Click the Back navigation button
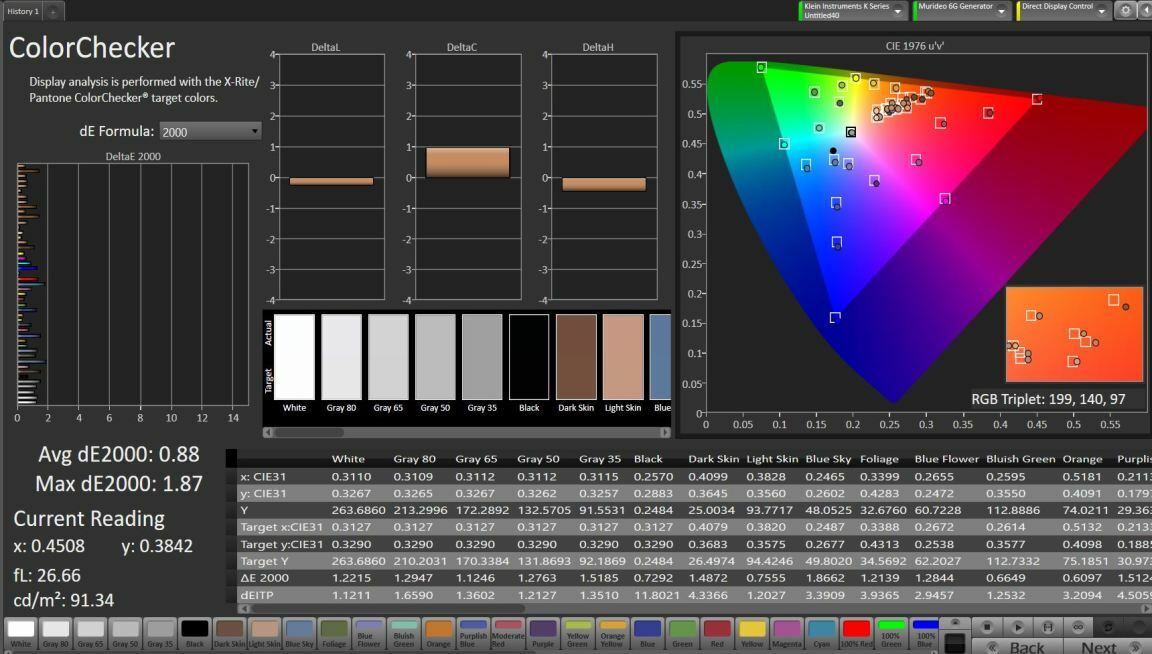The image size is (1152, 654). click(x=1026, y=646)
